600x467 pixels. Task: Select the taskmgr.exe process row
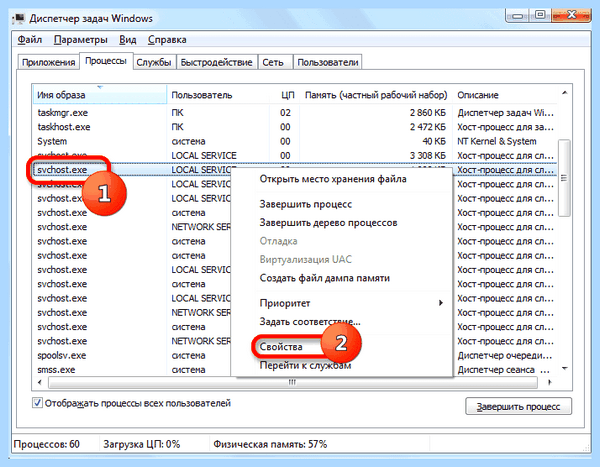pyautogui.click(x=295, y=113)
